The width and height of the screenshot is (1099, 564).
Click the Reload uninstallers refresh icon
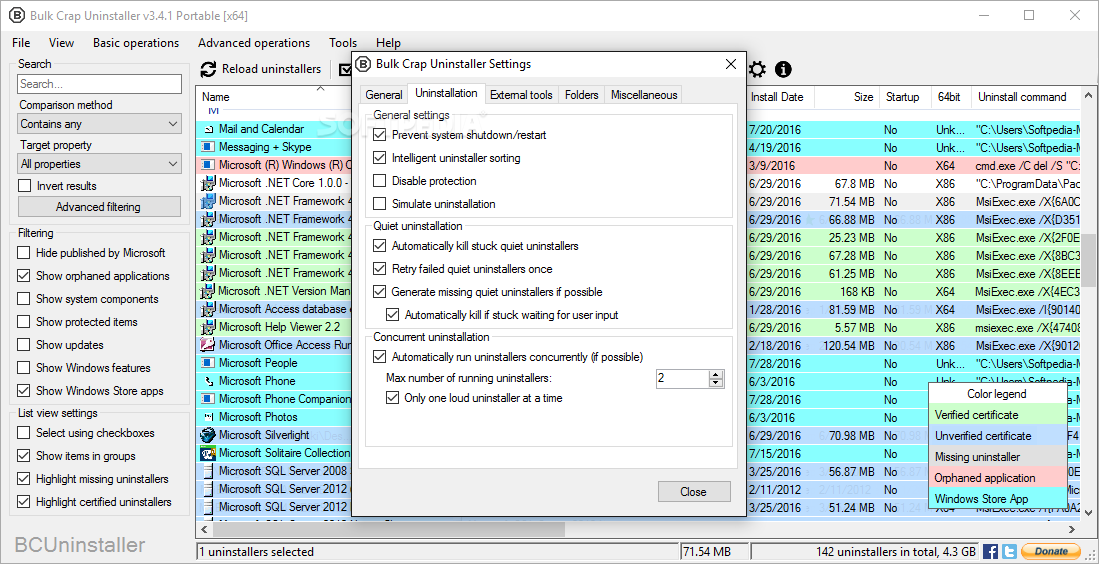tap(208, 69)
